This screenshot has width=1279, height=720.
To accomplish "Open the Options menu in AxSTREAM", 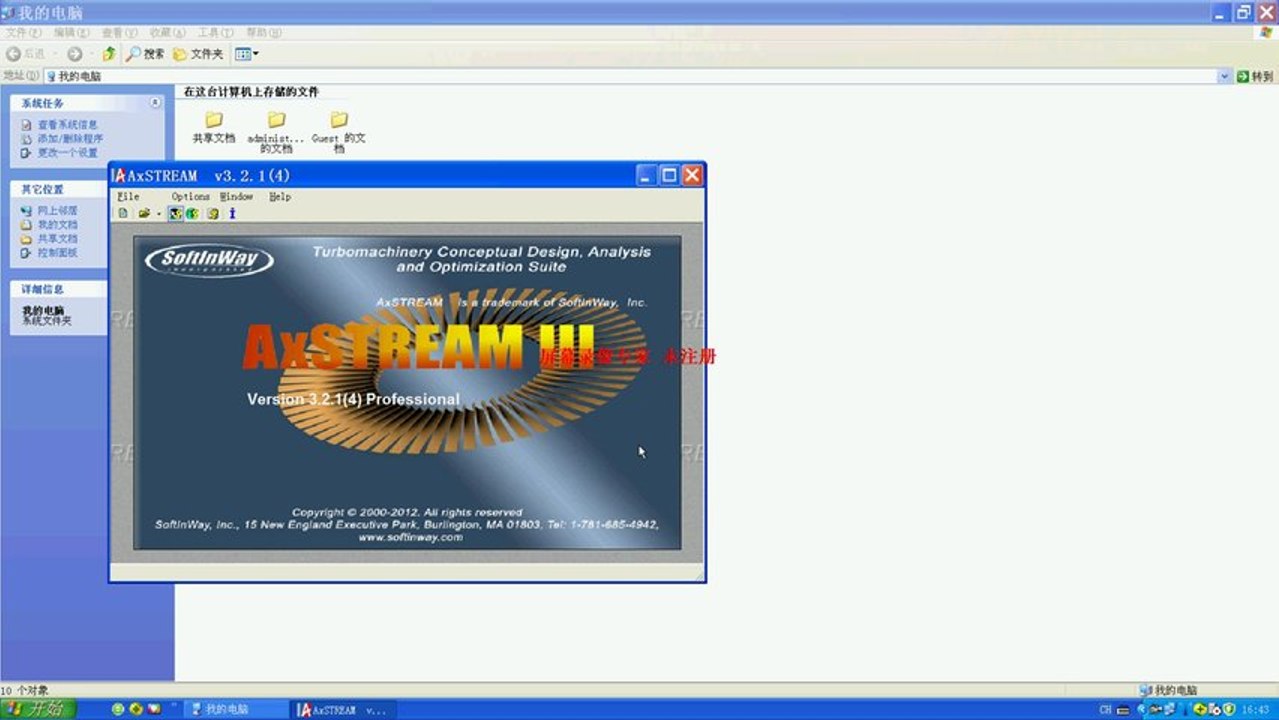I will [x=190, y=197].
